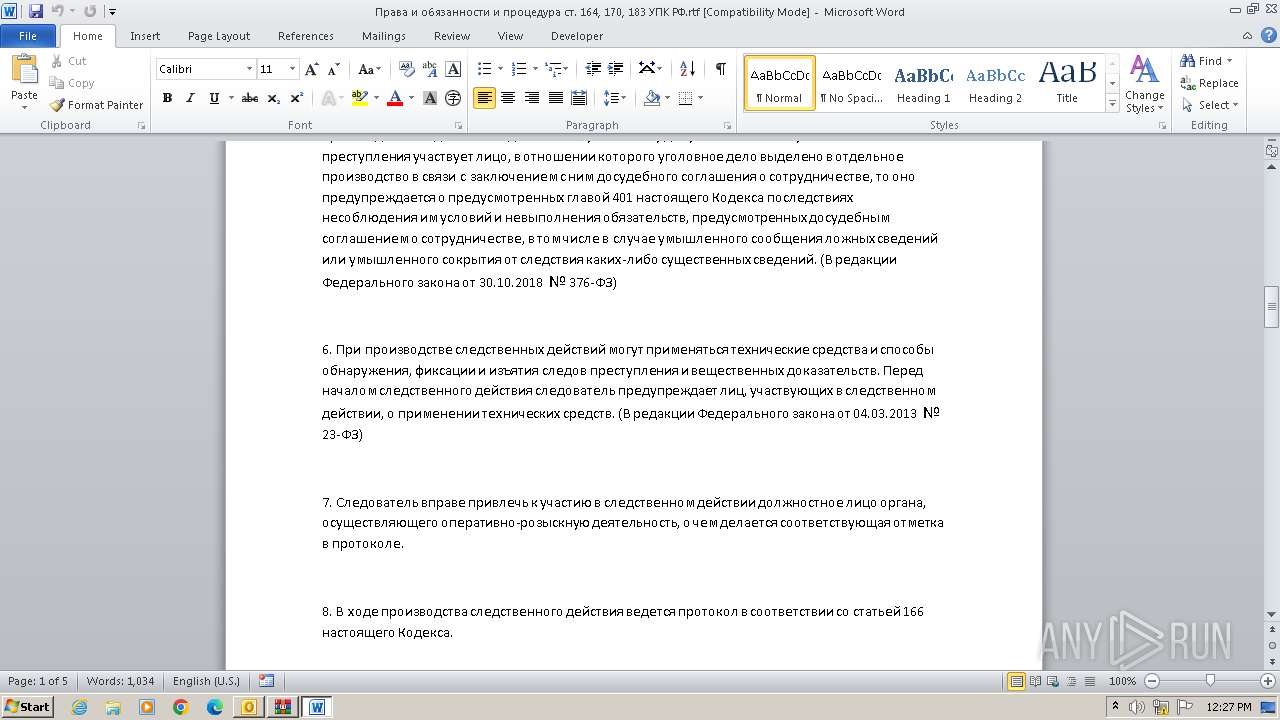Open Chrome from taskbar
The height and width of the screenshot is (720, 1280).
click(181, 707)
